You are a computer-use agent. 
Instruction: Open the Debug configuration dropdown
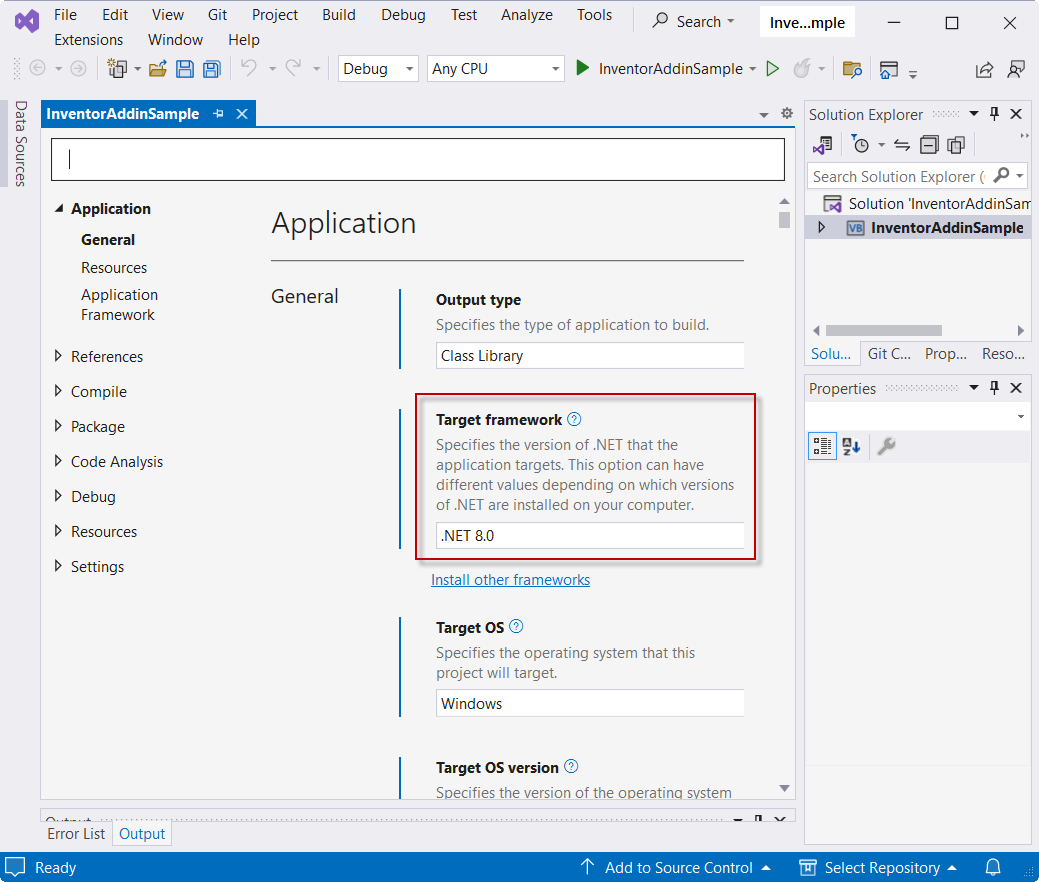378,68
